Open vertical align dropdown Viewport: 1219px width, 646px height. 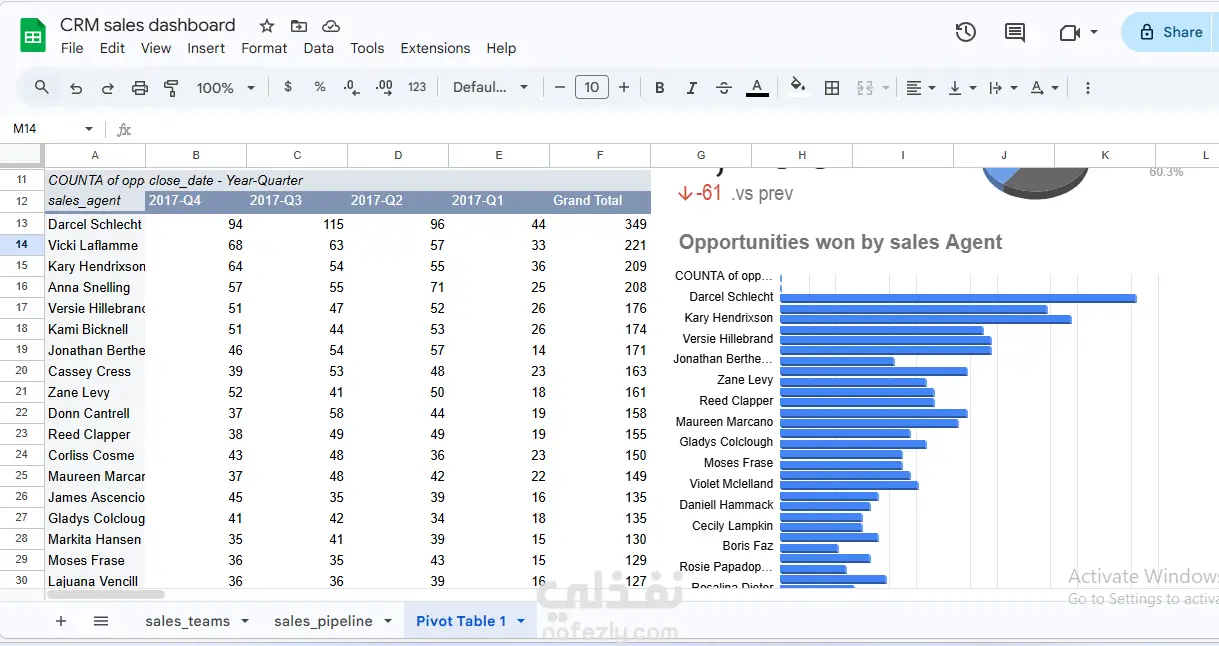coord(962,88)
